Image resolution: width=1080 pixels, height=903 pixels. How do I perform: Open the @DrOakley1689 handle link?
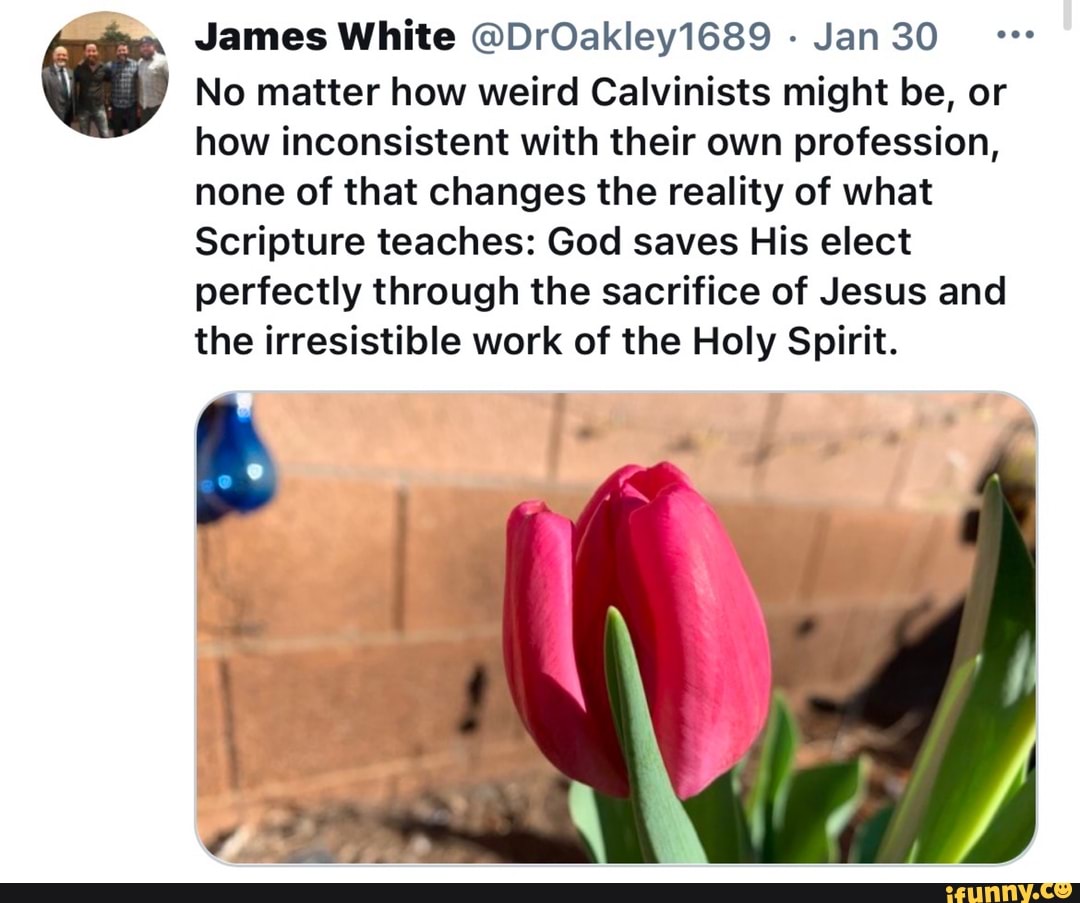[621, 37]
